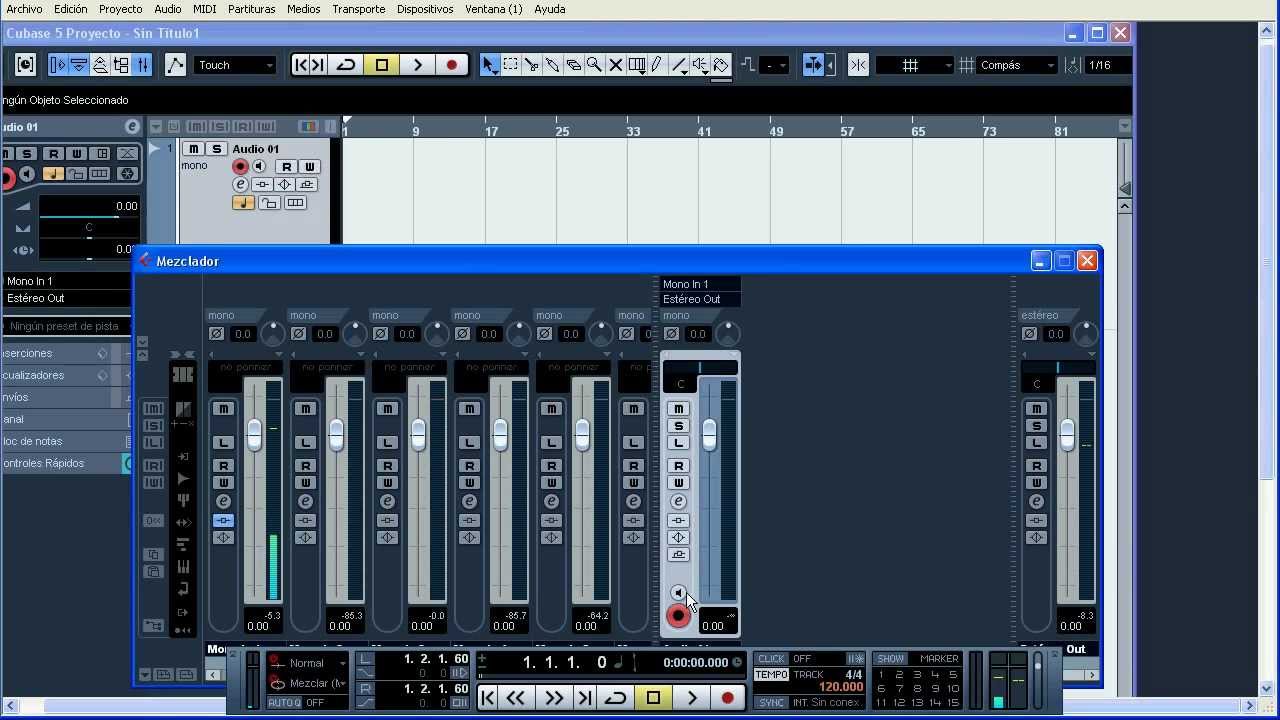Select the Range Selection tool
This screenshot has height=720, width=1280.
coord(510,65)
